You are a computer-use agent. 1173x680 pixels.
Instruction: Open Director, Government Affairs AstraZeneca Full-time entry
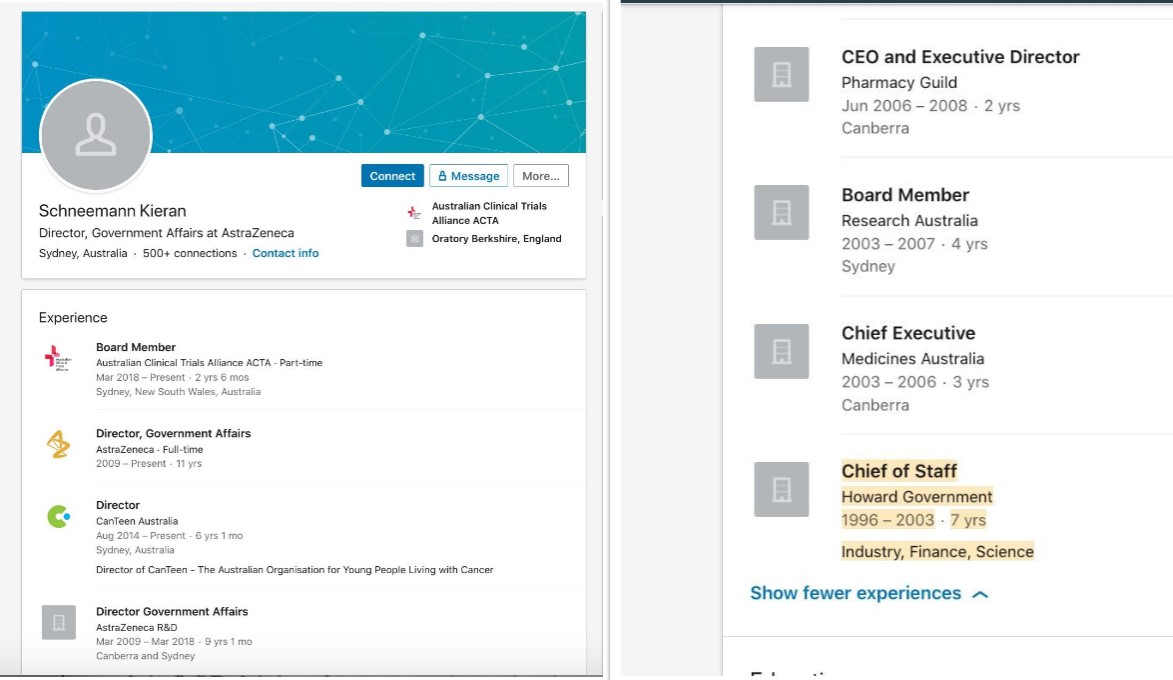click(x=173, y=433)
